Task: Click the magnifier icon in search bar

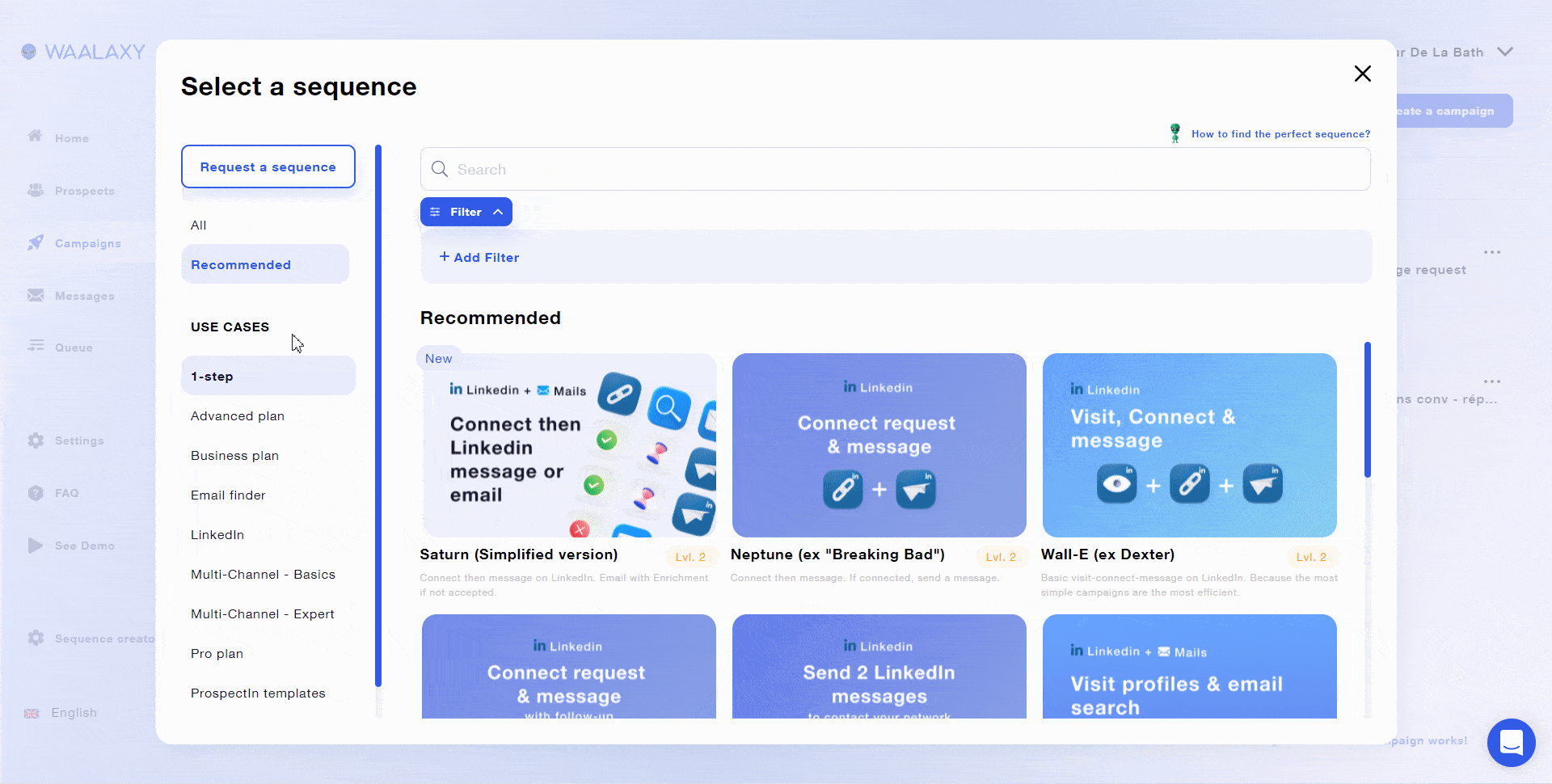Action: tap(439, 169)
